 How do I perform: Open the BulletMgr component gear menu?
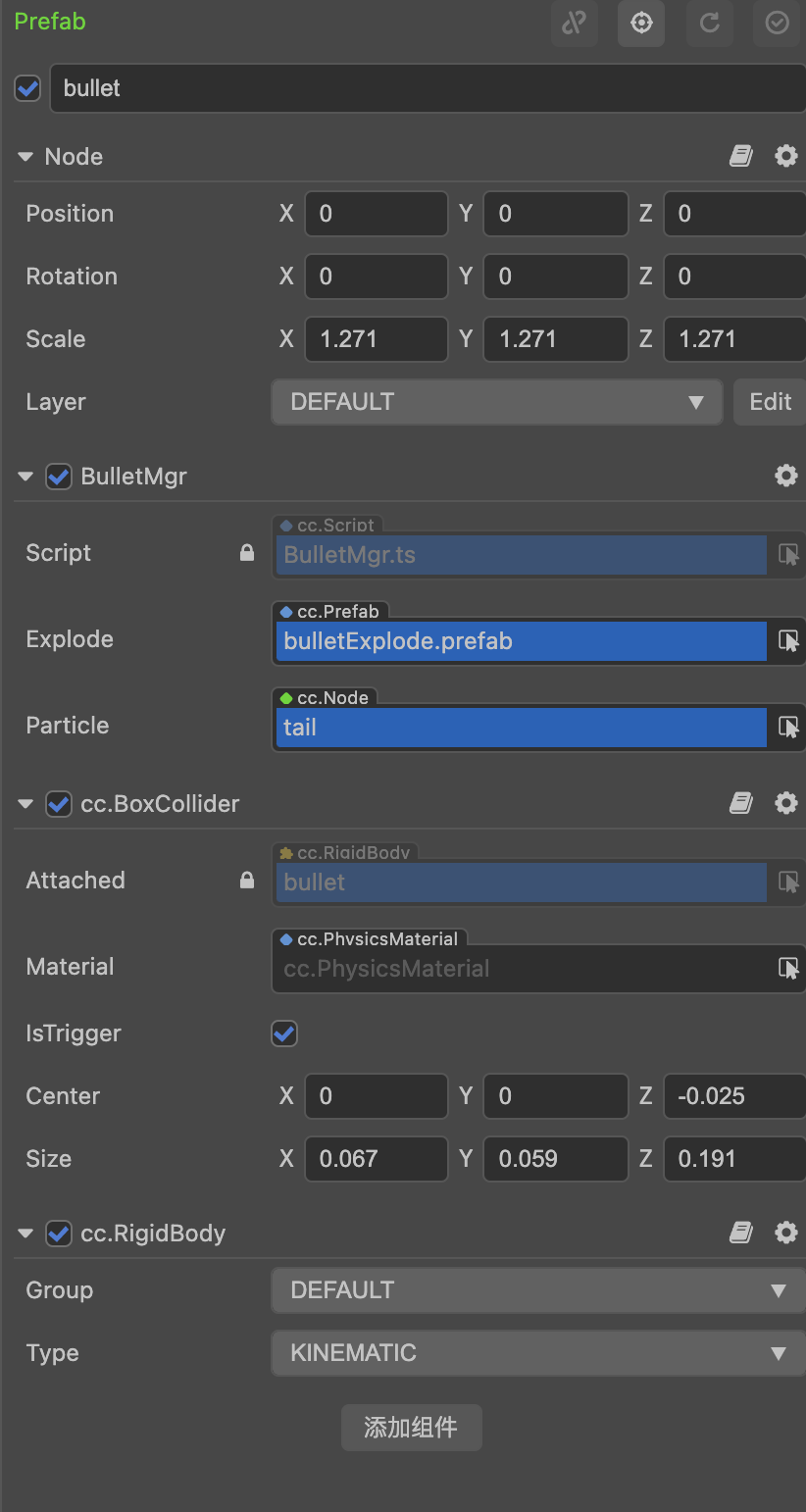tap(786, 476)
